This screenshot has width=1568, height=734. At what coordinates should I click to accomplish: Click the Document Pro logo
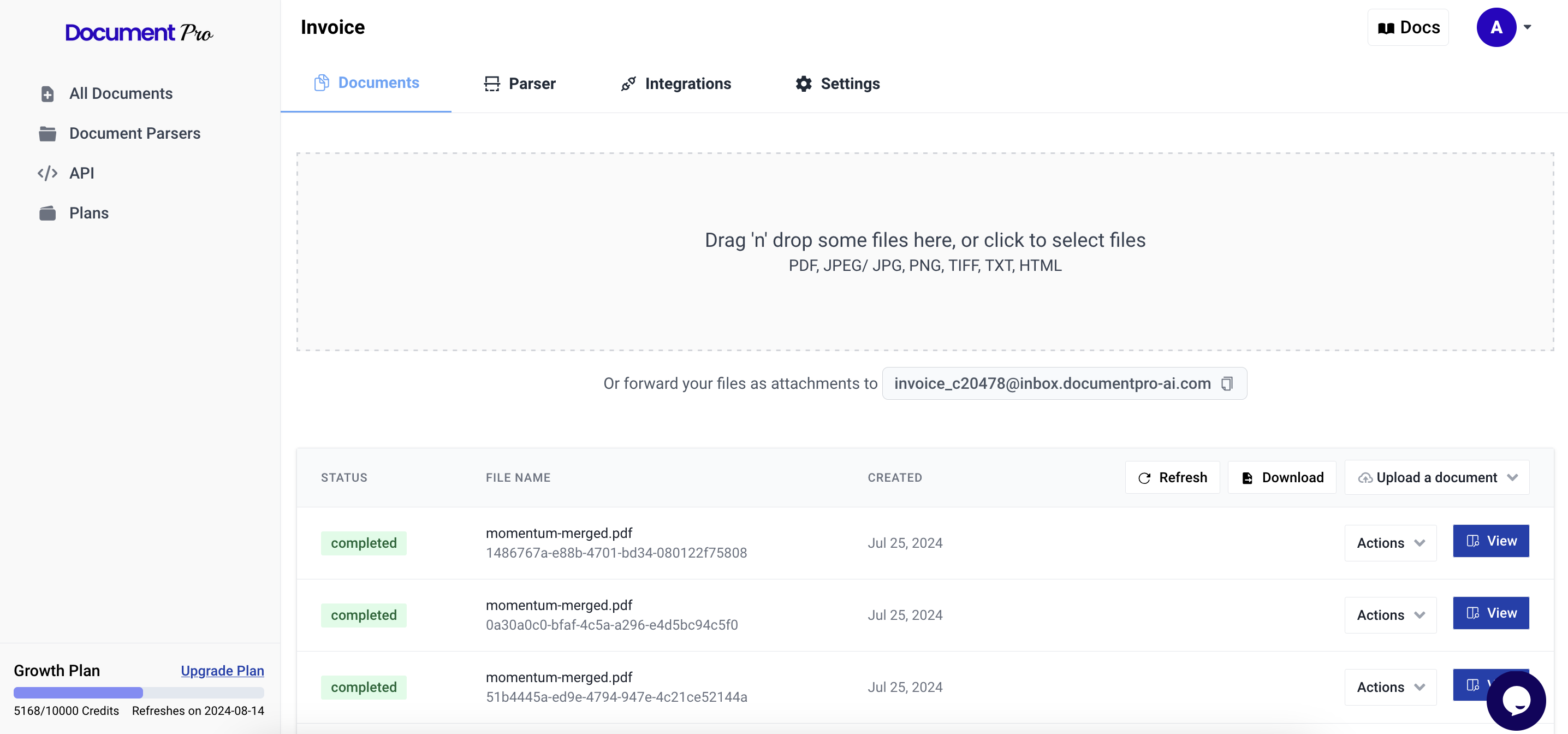[x=139, y=32]
